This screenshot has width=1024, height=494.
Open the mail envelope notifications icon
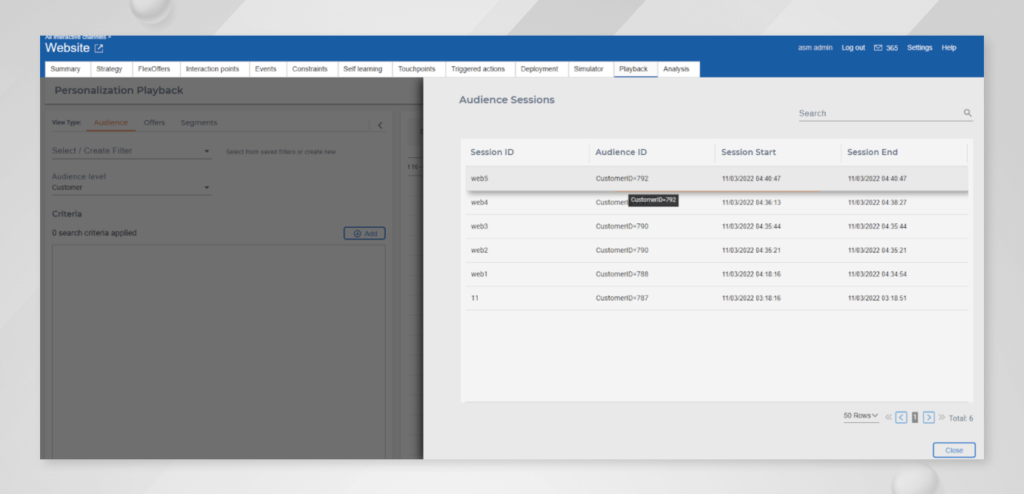pos(878,48)
